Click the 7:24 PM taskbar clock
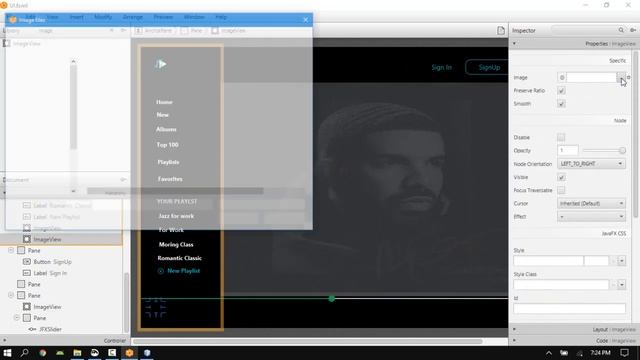This screenshot has width=640, height=360. click(600, 353)
